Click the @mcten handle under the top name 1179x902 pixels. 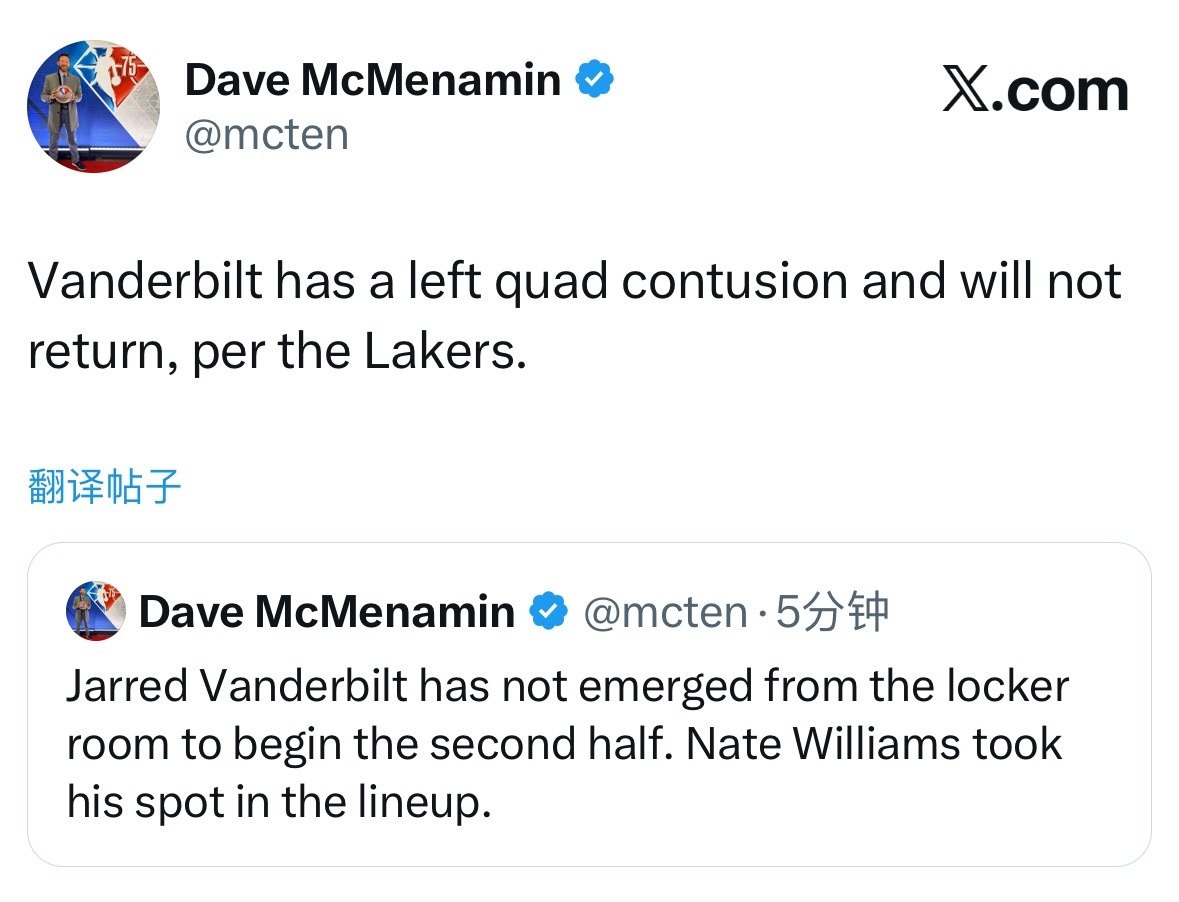pos(266,133)
